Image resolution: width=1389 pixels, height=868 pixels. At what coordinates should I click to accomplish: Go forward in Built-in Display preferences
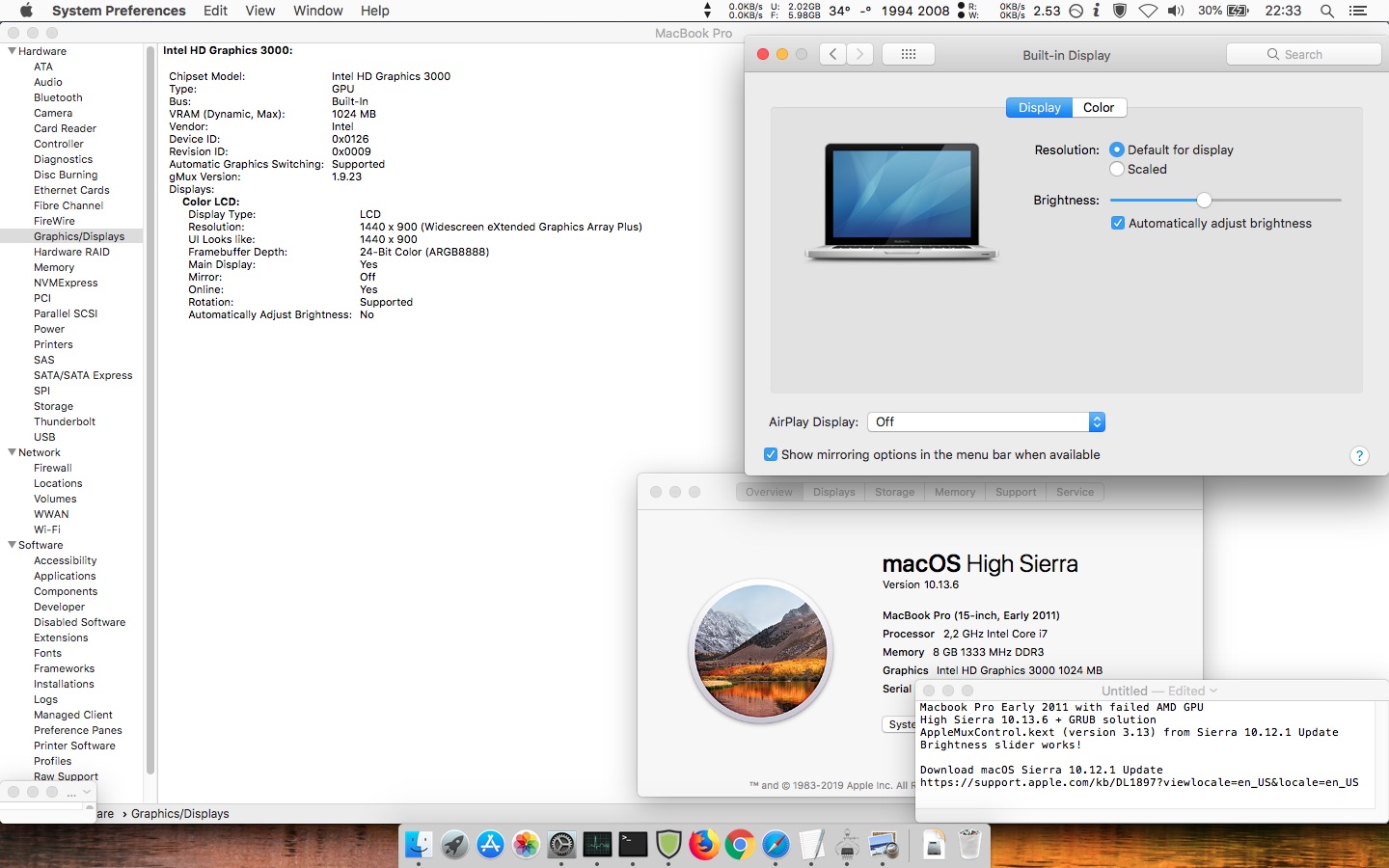860,54
